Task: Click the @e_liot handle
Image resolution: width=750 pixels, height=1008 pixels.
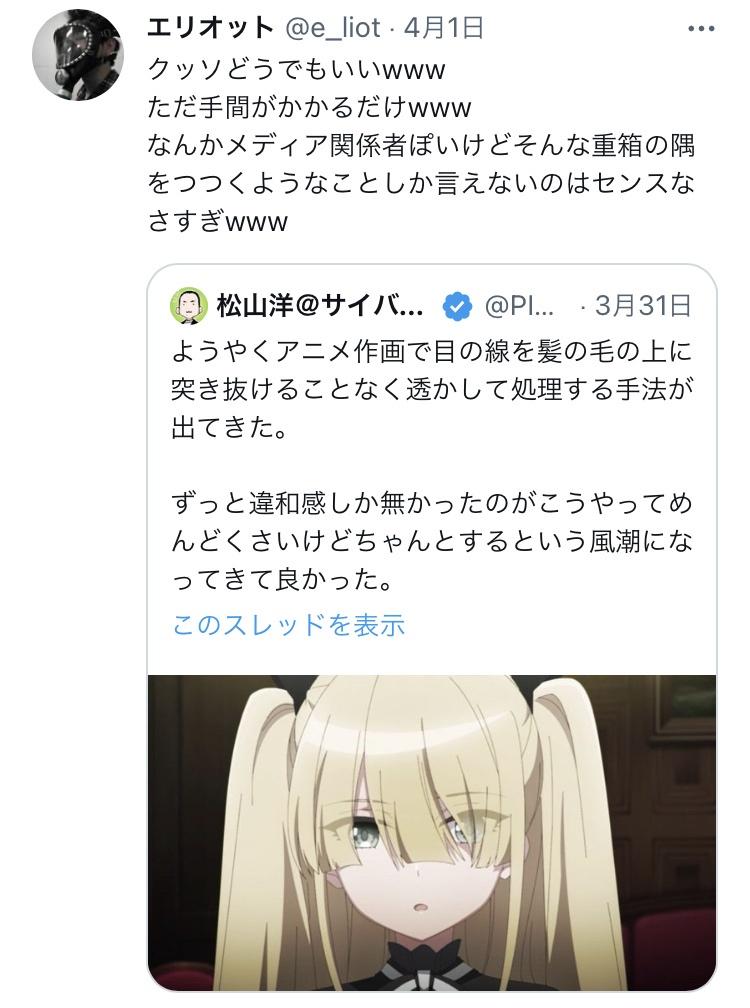Action: (333, 28)
